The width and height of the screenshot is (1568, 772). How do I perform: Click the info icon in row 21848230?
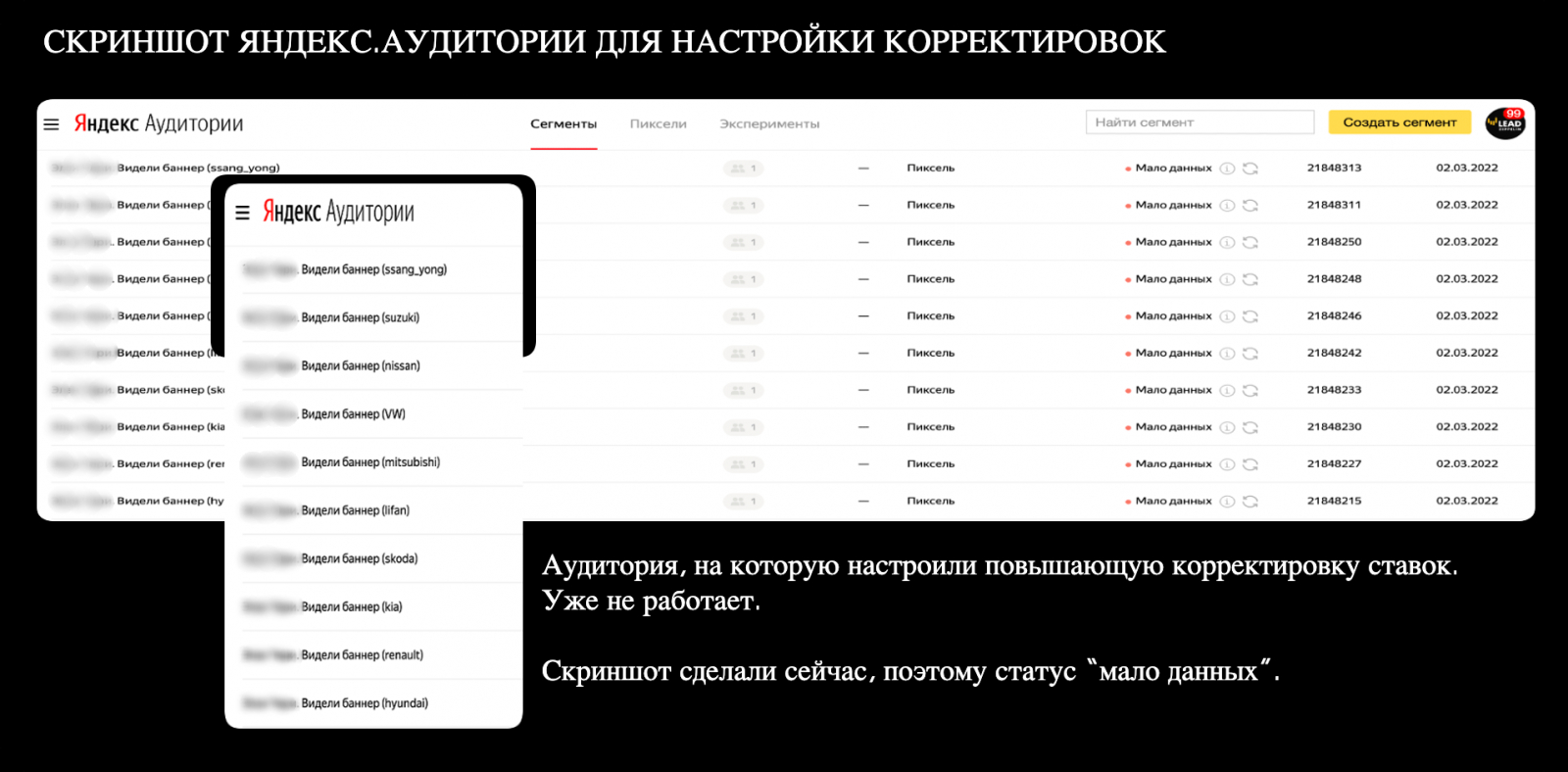coord(1227,427)
